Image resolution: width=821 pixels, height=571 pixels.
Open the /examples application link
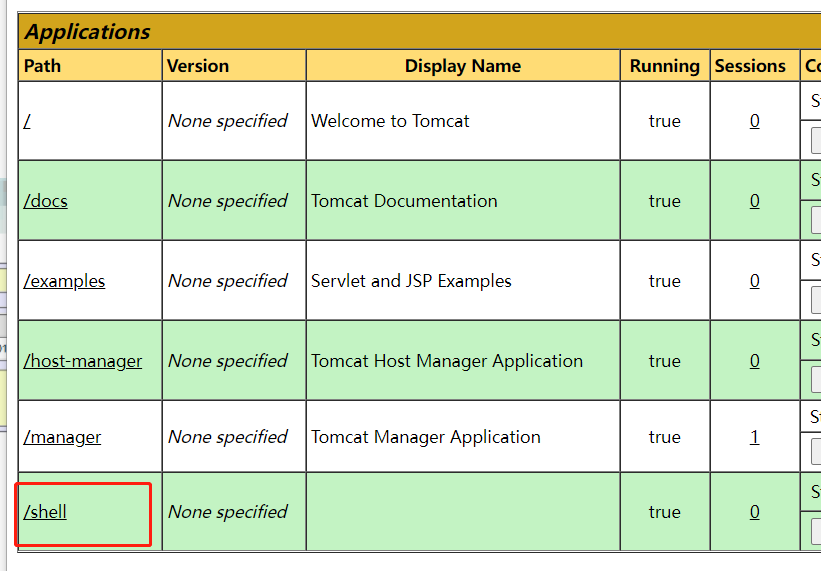click(64, 281)
